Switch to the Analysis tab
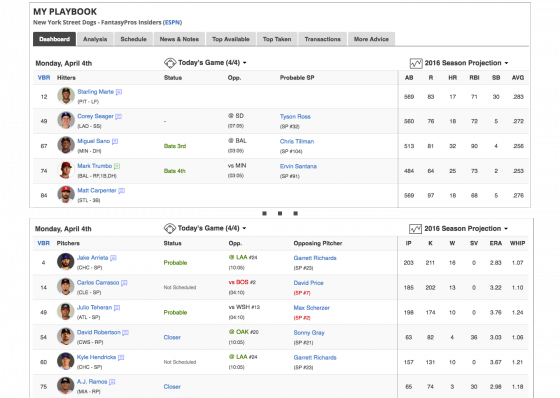The image size is (560, 398). click(95, 39)
